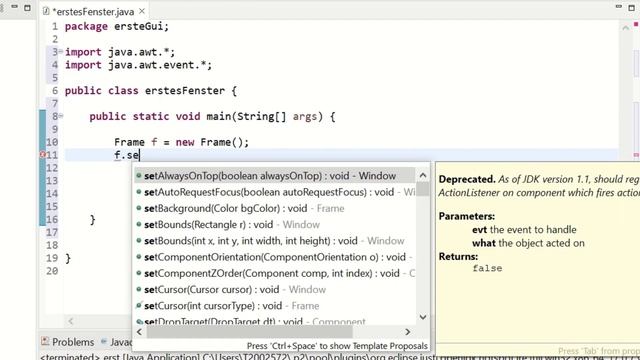Click the down arrow of proposal list scrollbar
This screenshot has width=640, height=360.
point(423,317)
